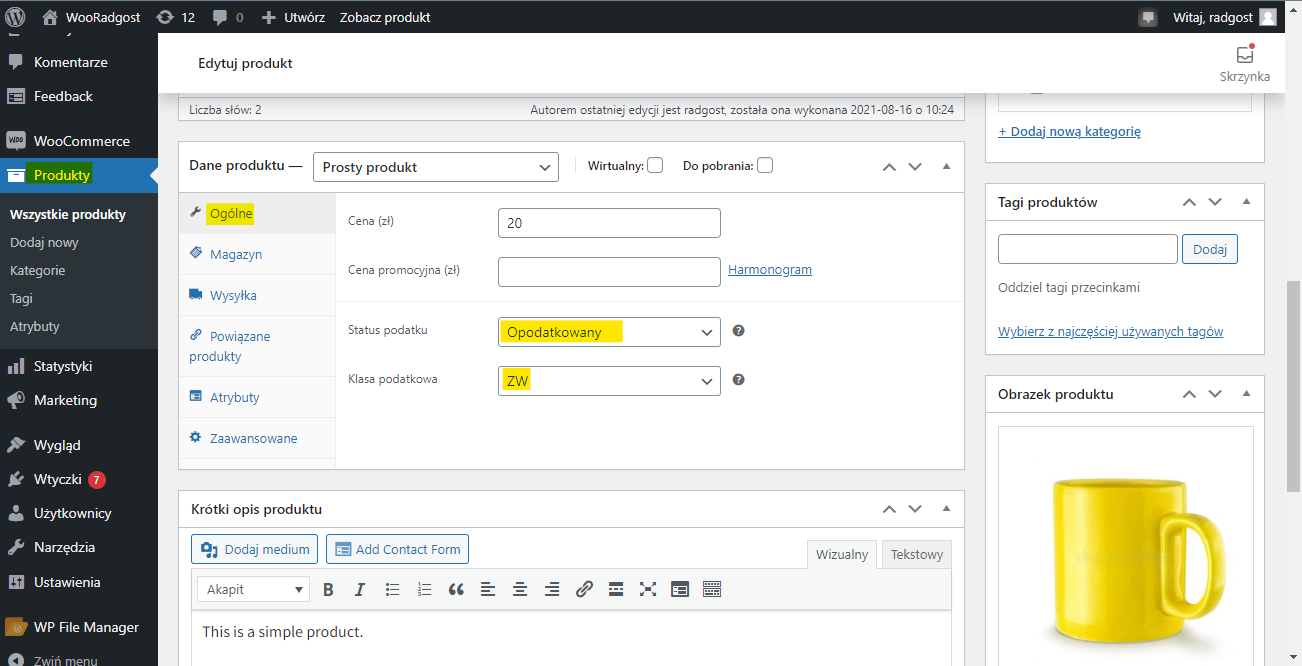Enable the Wirtualny checkbox
This screenshot has width=1302, height=666.
point(655,166)
